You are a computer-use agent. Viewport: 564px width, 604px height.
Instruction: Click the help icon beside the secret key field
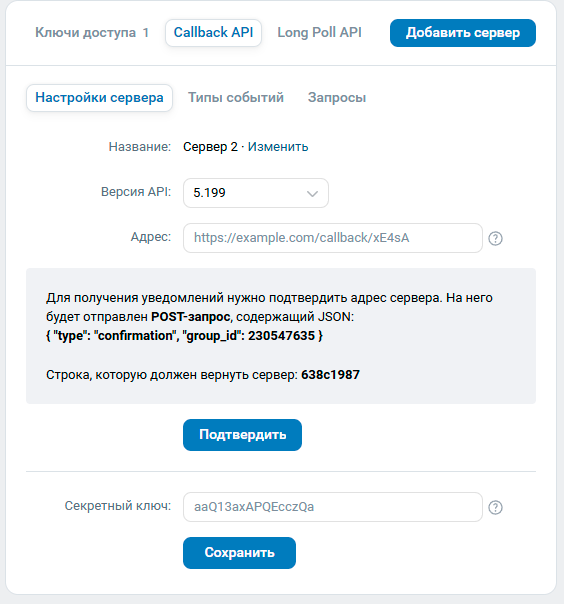tap(495, 507)
